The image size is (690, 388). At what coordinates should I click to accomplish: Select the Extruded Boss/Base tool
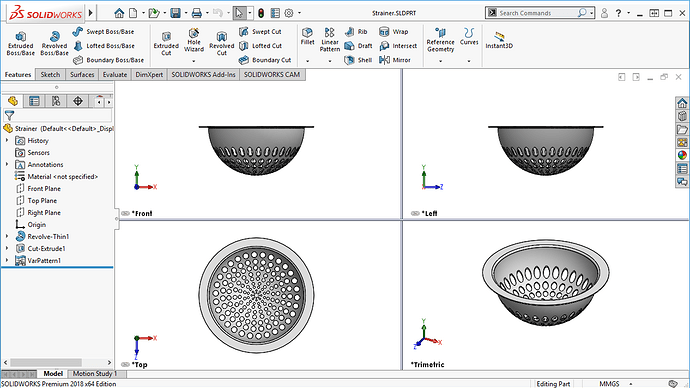(20, 44)
